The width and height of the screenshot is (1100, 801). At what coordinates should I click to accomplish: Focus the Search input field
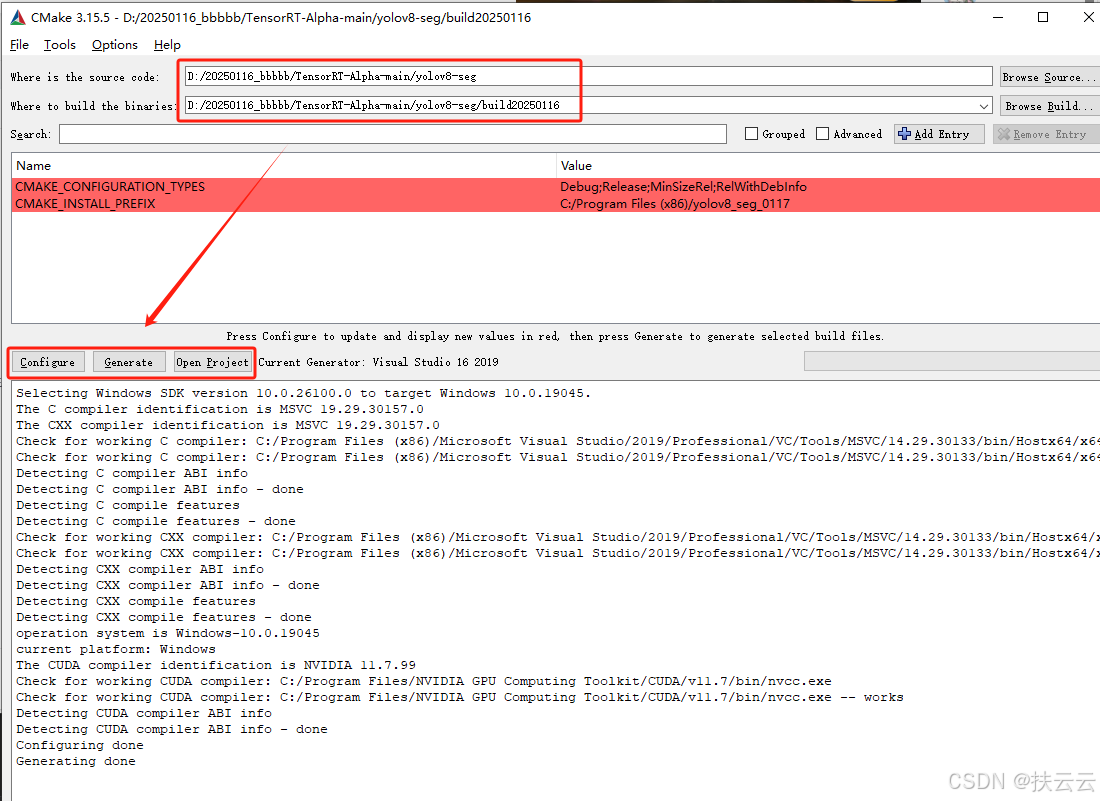point(393,134)
